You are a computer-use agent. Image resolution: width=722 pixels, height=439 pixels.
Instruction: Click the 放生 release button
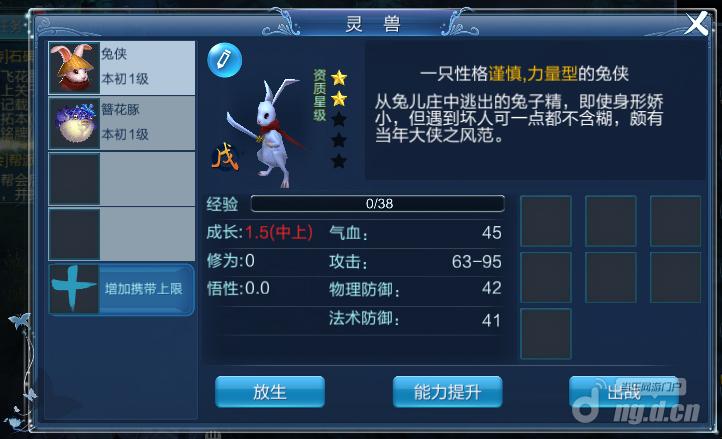(270, 392)
